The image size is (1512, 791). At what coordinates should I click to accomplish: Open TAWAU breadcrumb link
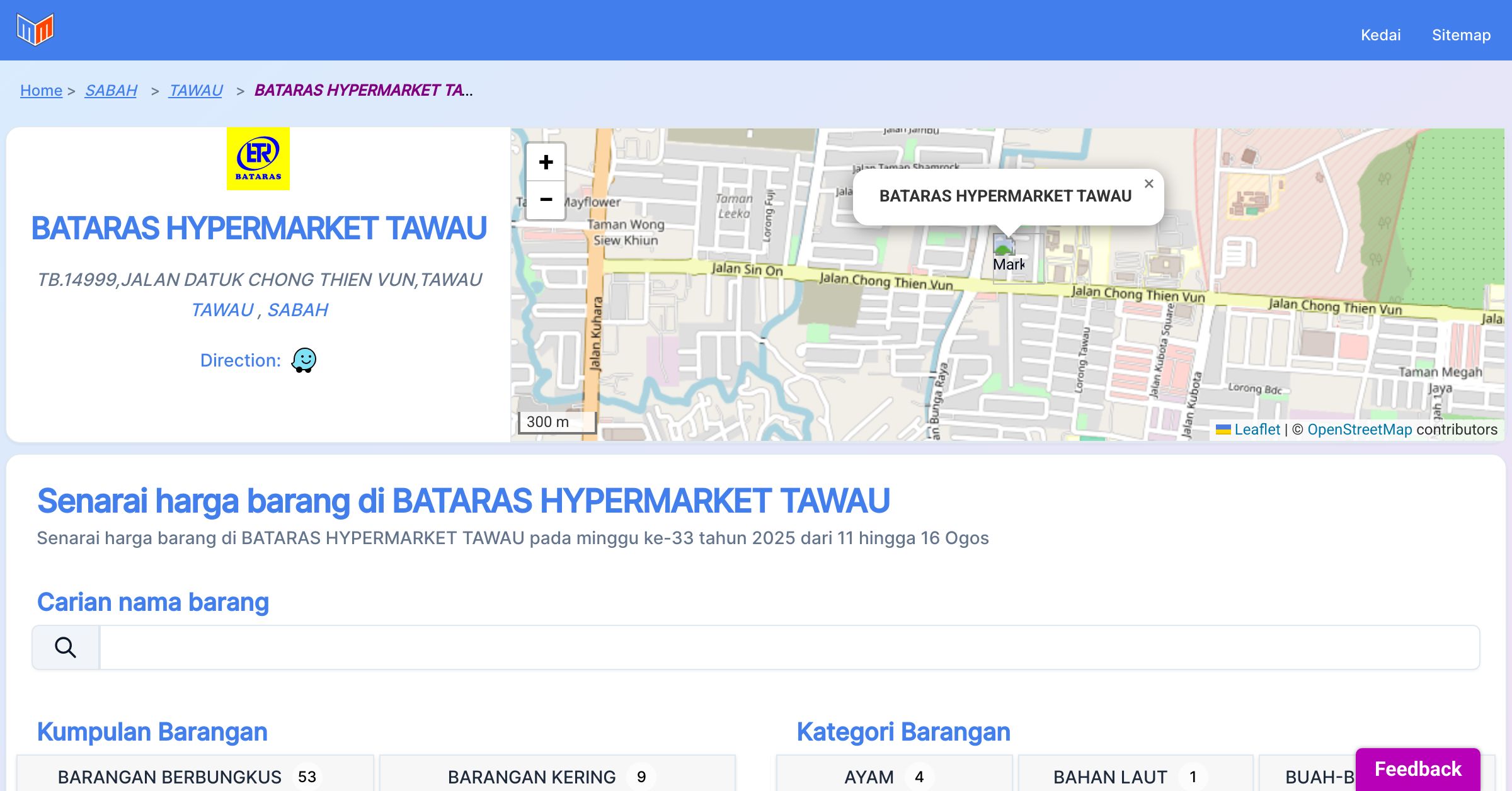195,90
